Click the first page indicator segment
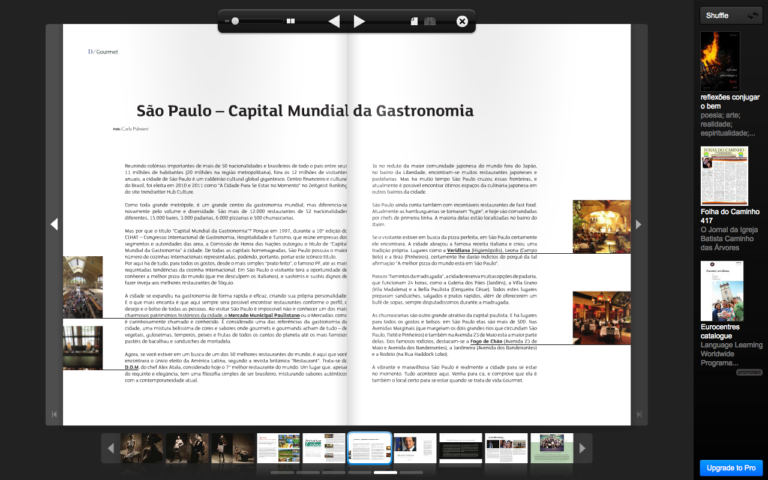The image size is (768, 480). pyautogui.click(x=282, y=473)
